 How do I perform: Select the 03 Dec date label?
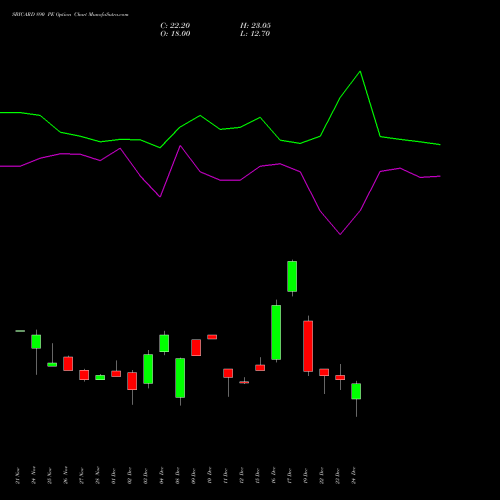tap(146, 476)
